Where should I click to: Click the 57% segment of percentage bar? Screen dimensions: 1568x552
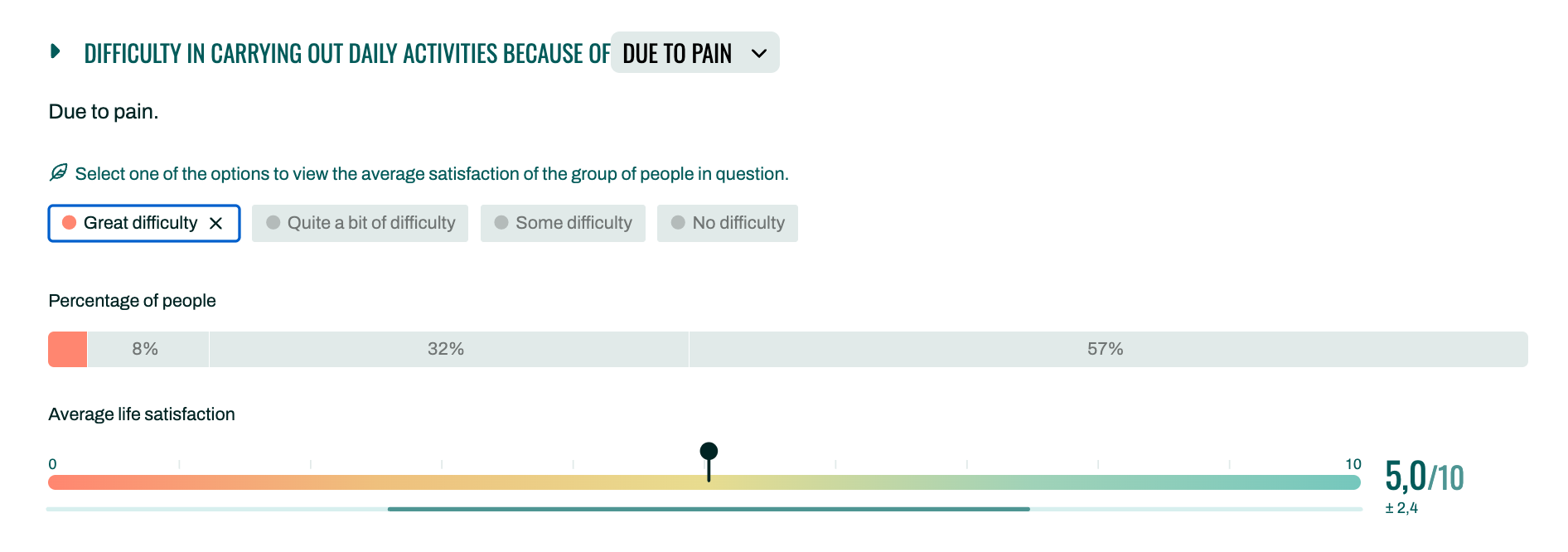pos(1108,349)
